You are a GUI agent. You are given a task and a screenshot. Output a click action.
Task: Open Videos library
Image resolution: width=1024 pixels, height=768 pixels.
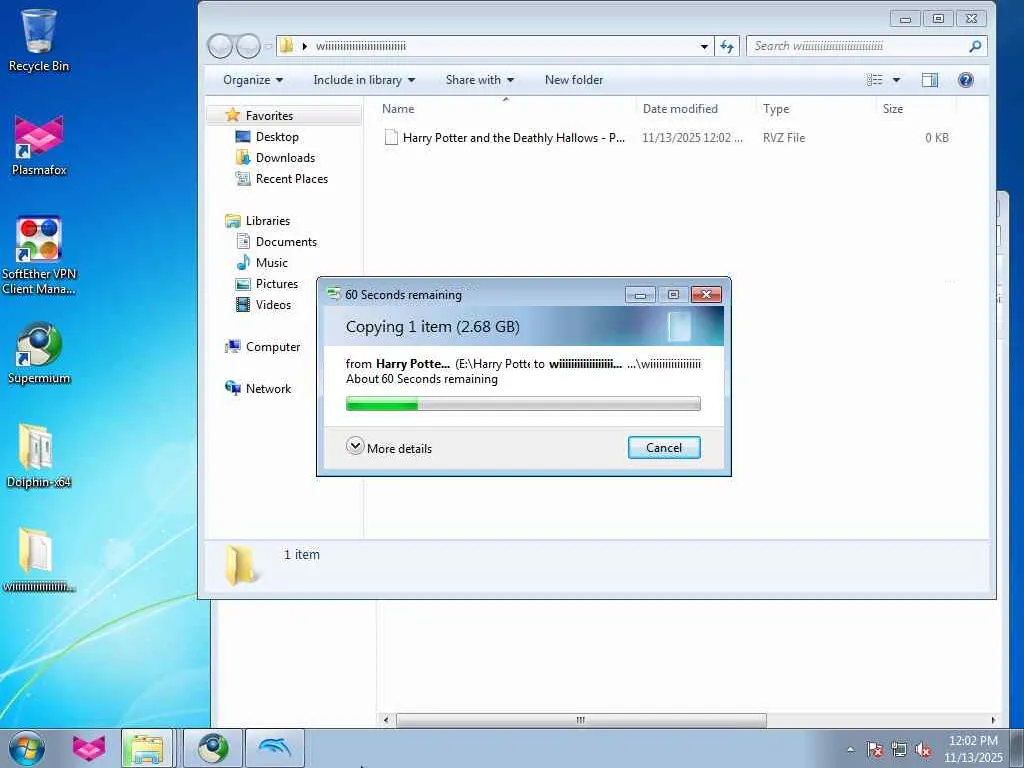(x=273, y=304)
